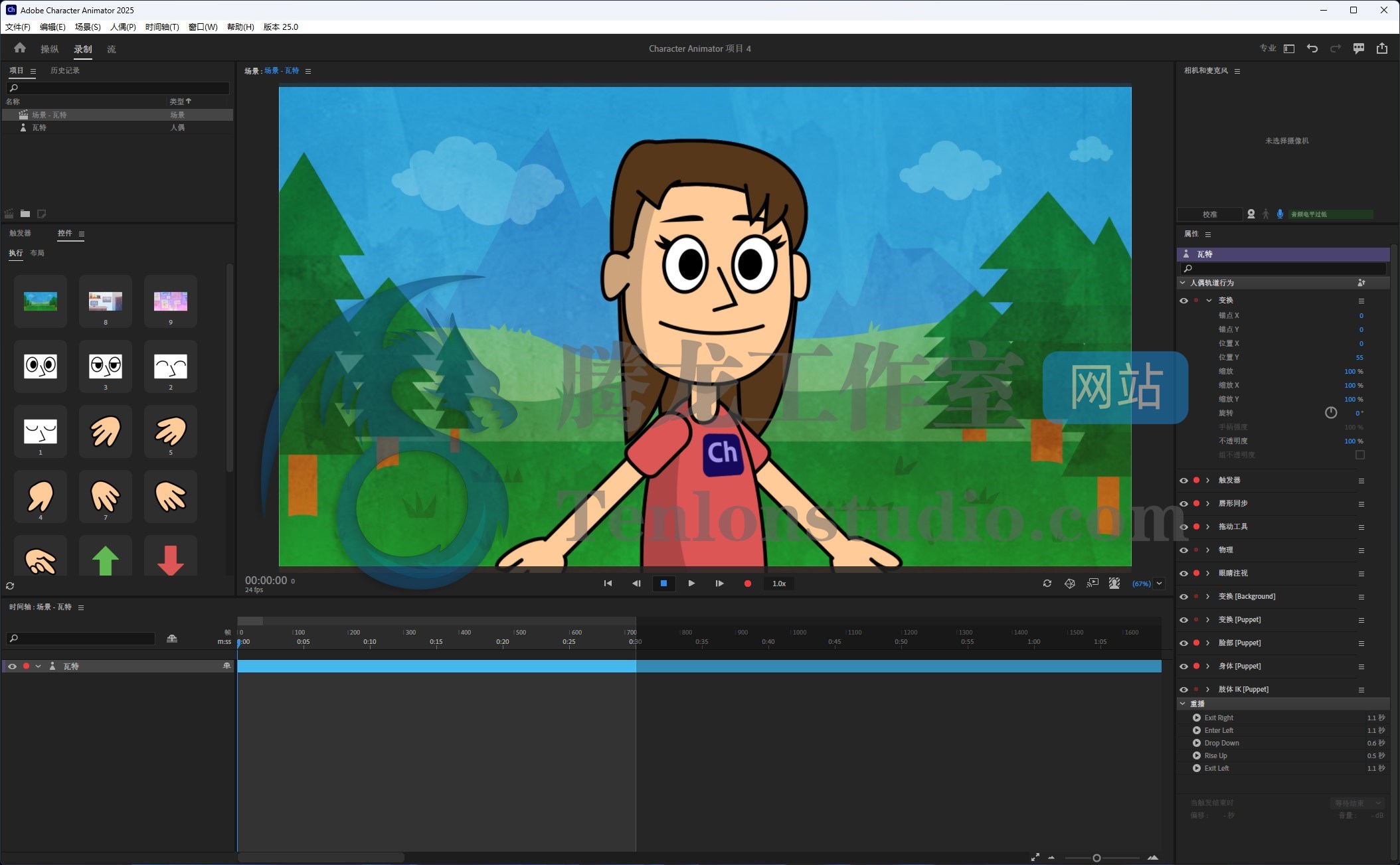
Task: Toggle visibility of 瓦特 timeline track
Action: click(12, 666)
